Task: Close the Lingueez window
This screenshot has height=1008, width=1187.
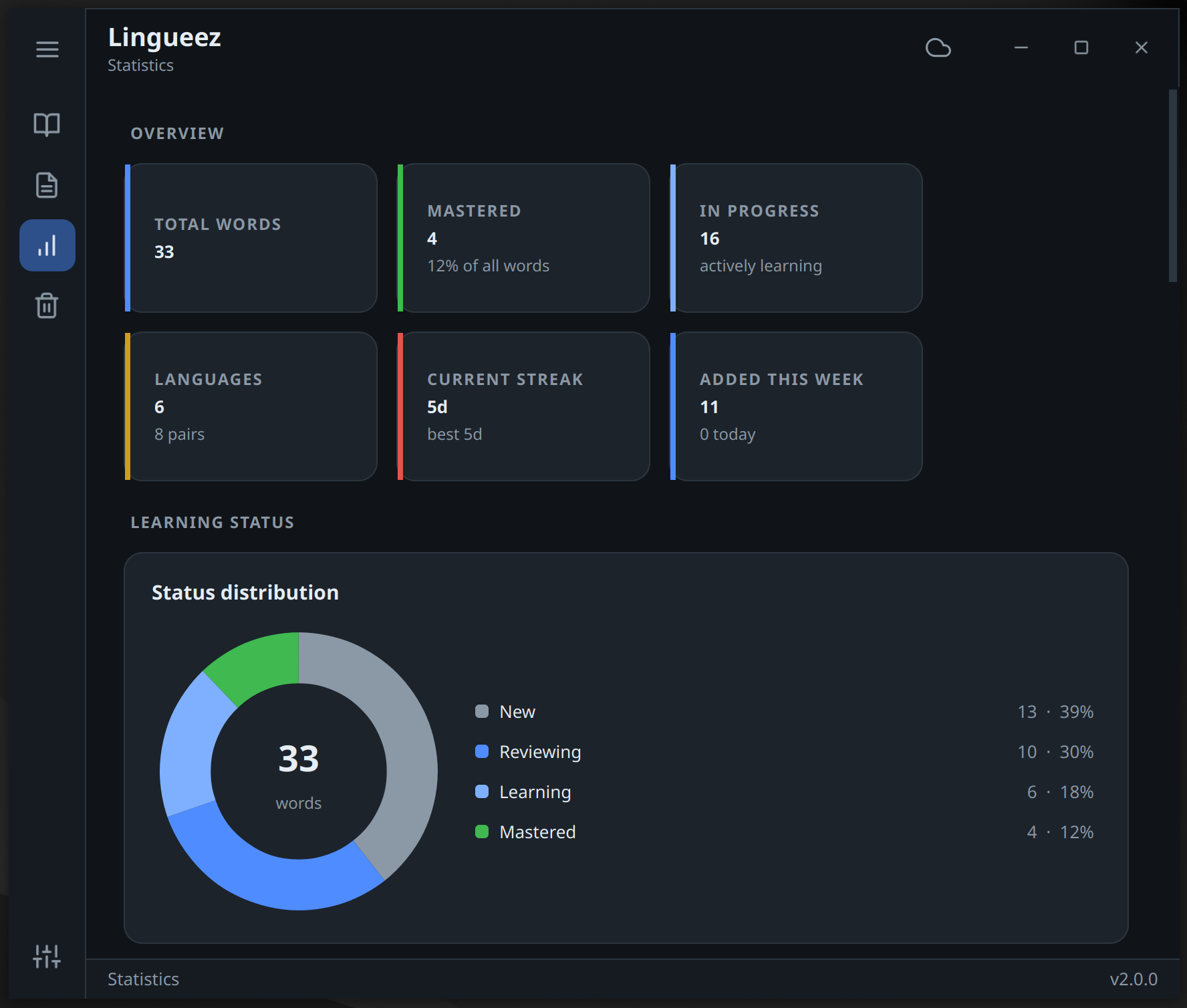Action: 1142,47
